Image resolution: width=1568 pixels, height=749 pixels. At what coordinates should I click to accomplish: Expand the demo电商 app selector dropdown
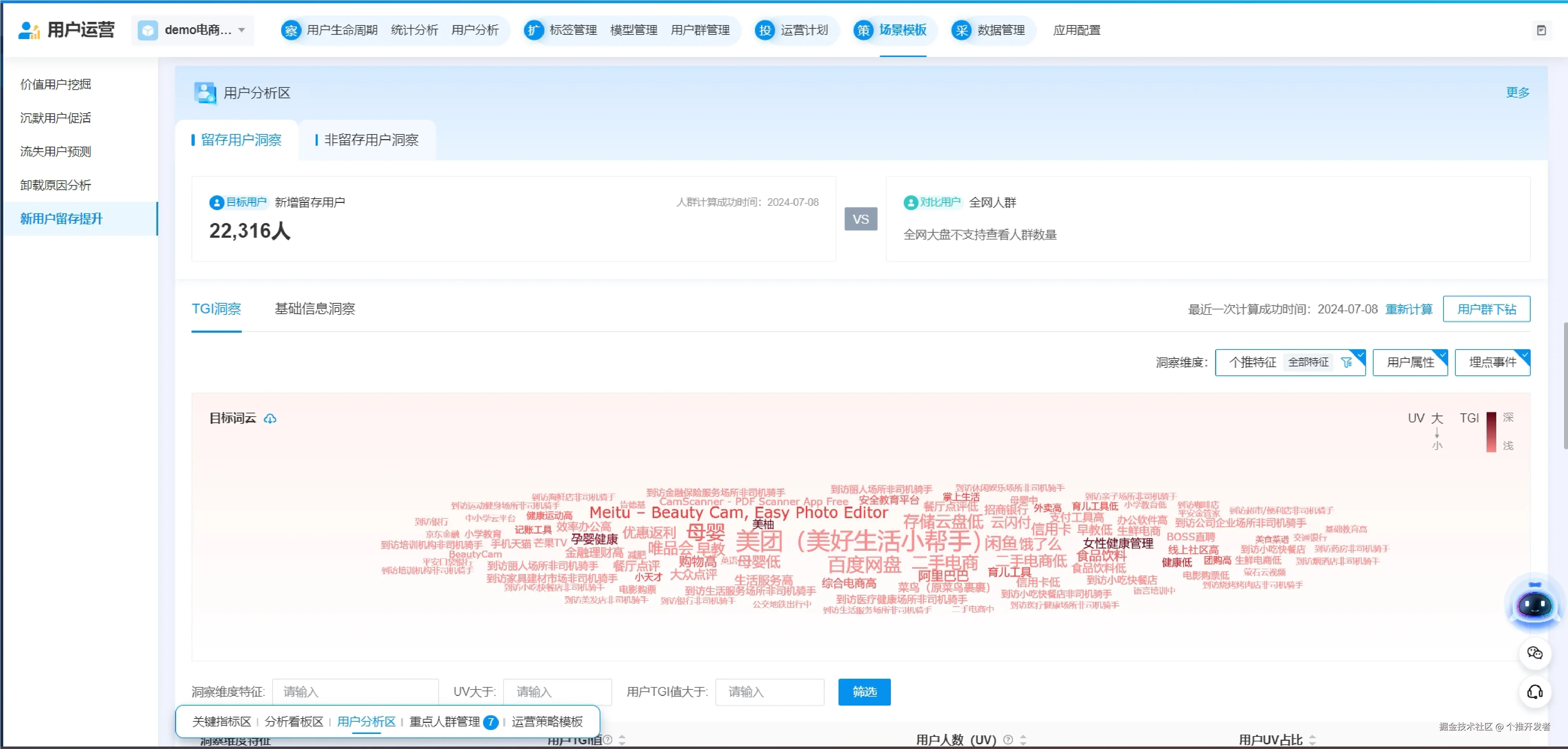[x=242, y=30]
